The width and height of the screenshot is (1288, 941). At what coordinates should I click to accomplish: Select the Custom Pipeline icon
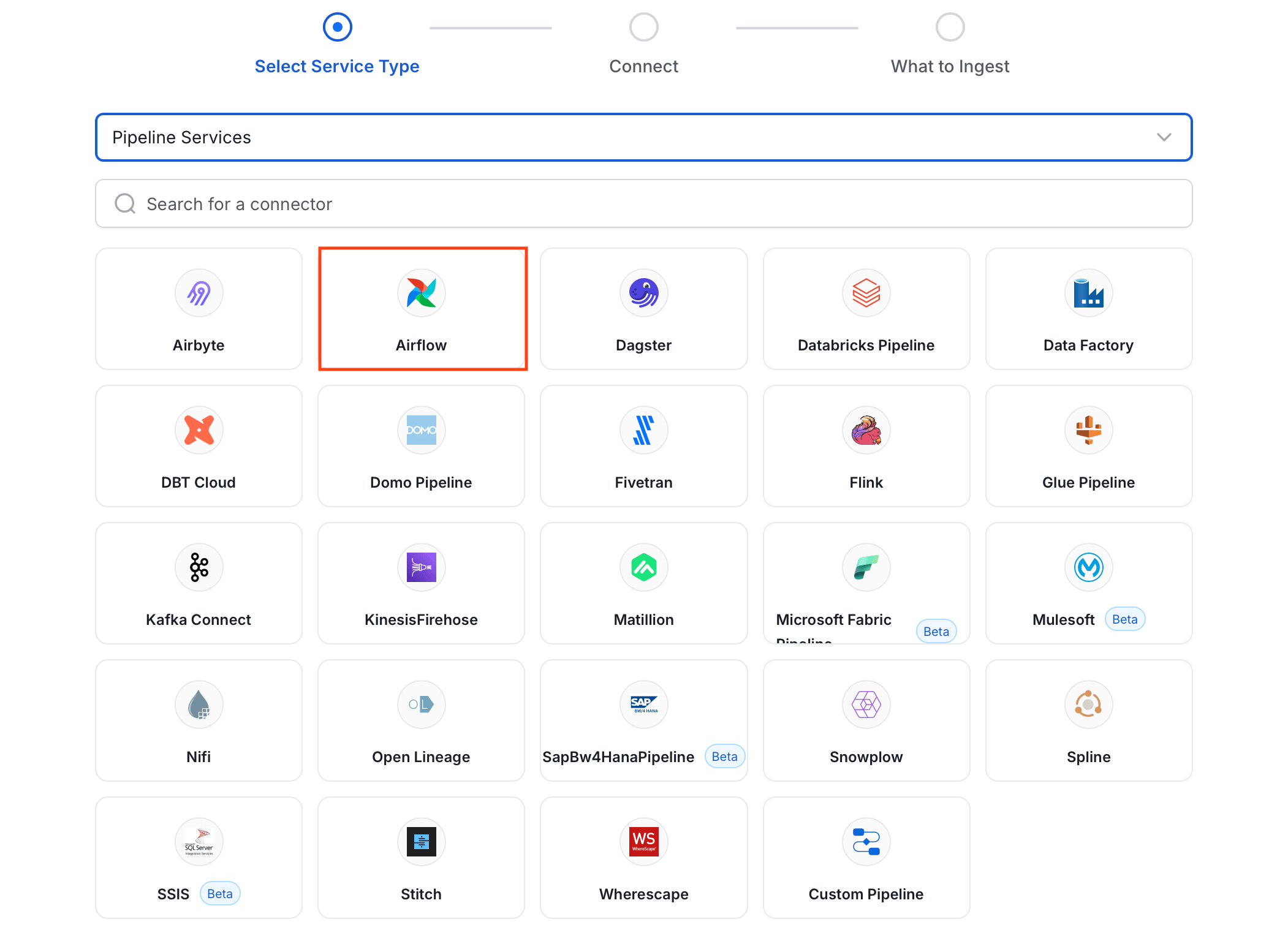866,842
